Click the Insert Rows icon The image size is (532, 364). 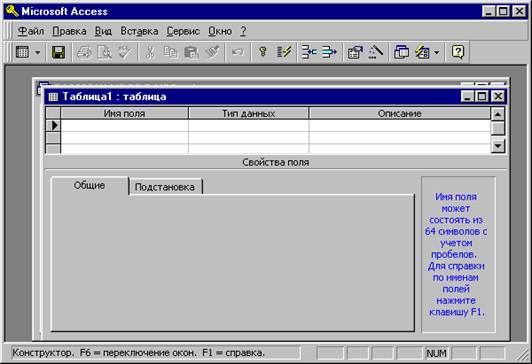pos(309,52)
